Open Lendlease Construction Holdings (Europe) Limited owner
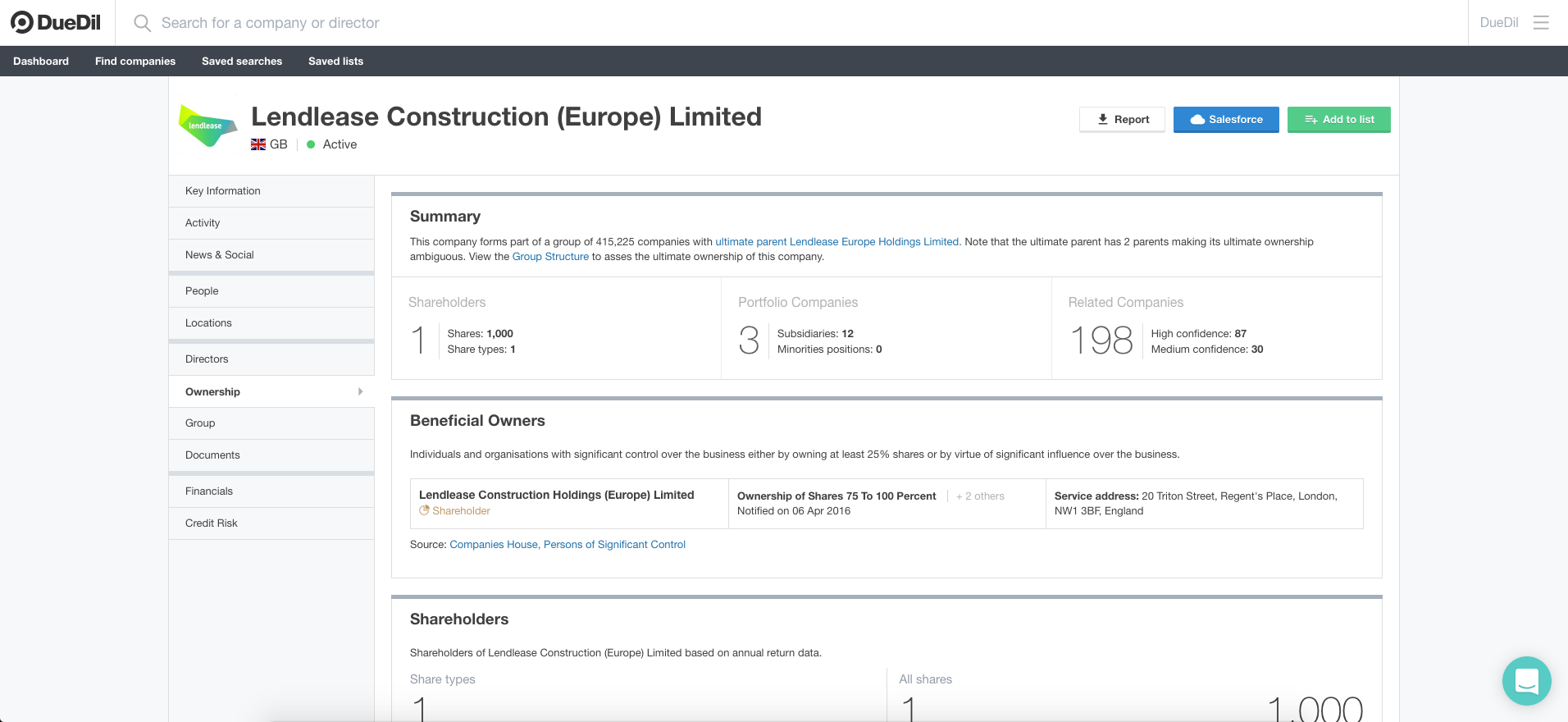The width and height of the screenshot is (1568, 722). 556,495
